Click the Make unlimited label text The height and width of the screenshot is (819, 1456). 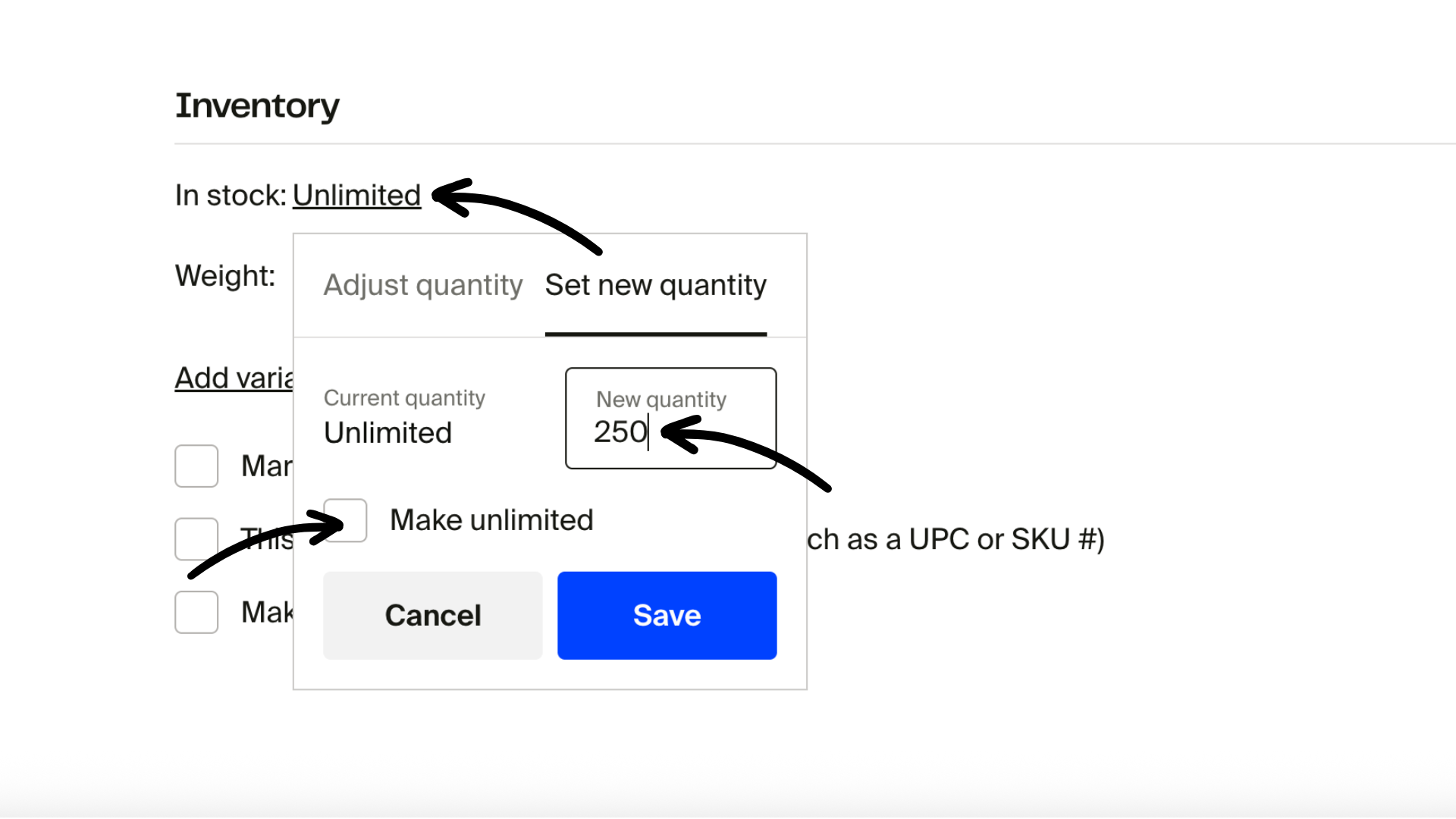tap(491, 520)
